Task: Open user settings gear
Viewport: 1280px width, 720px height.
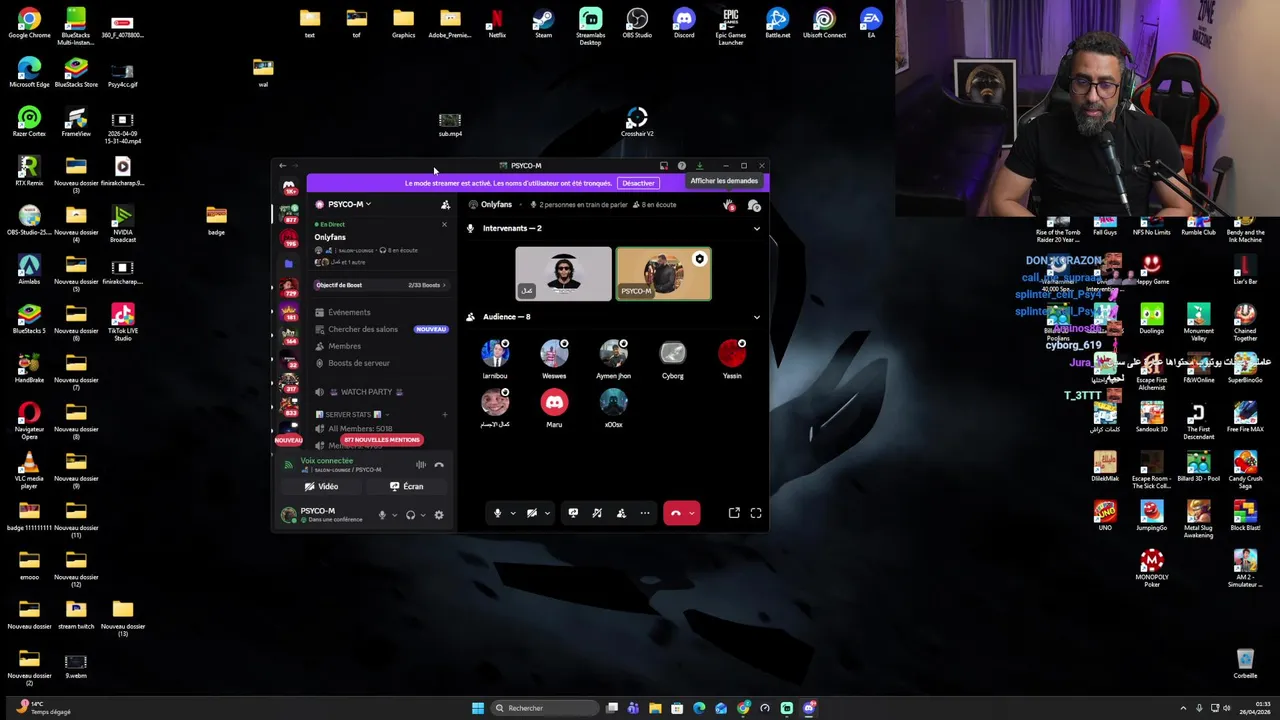Action: (x=439, y=515)
